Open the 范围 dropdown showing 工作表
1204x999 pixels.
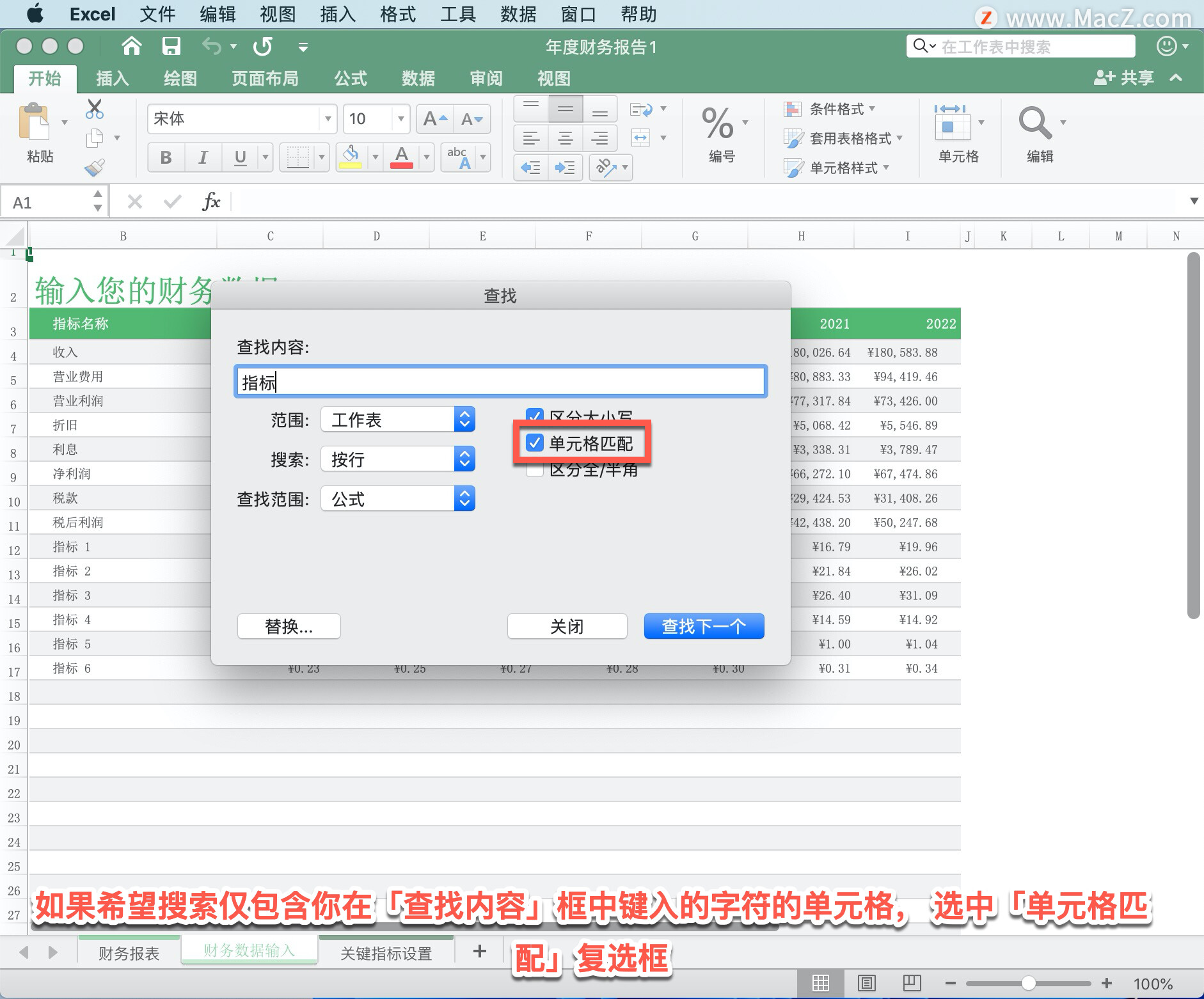pyautogui.click(x=398, y=420)
